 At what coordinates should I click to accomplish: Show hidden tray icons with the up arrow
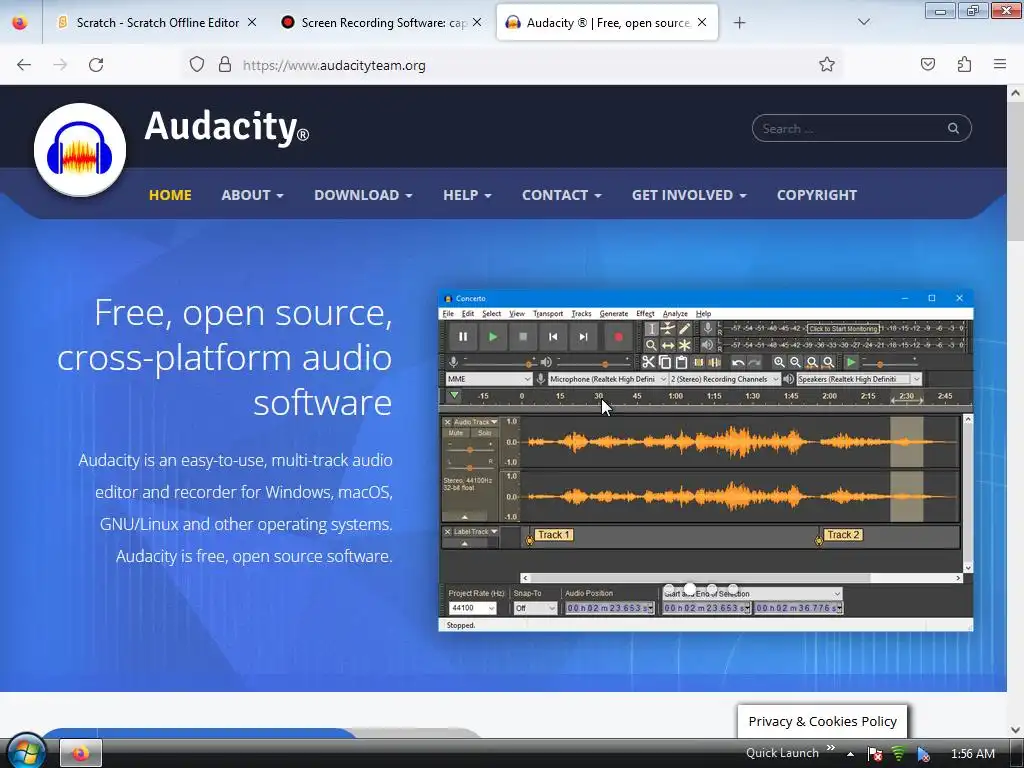850,754
